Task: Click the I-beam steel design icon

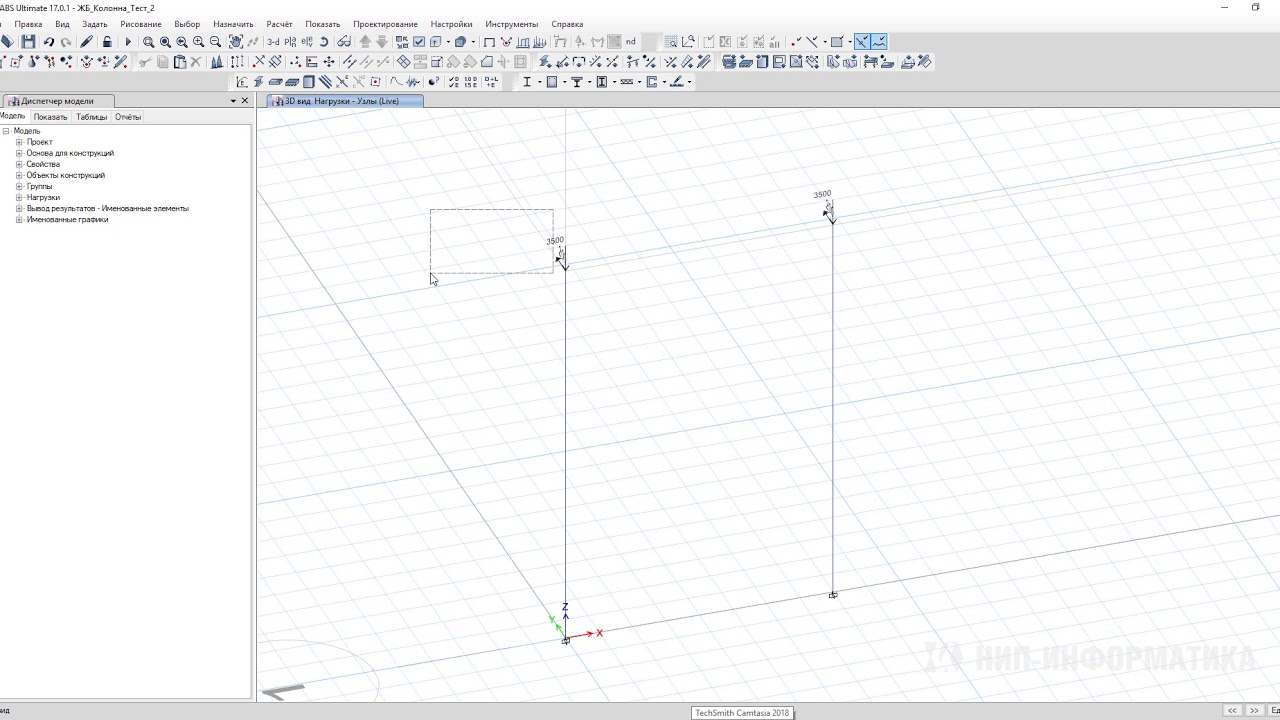Action: 527,82
